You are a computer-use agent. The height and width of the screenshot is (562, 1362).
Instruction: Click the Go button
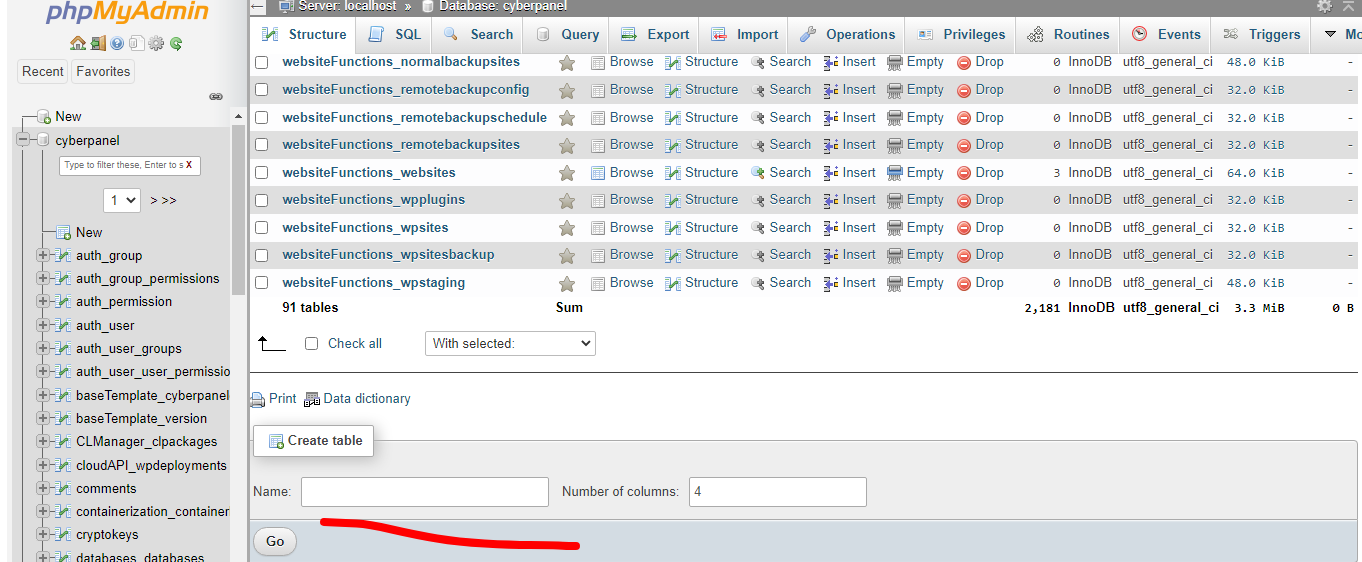coord(275,542)
